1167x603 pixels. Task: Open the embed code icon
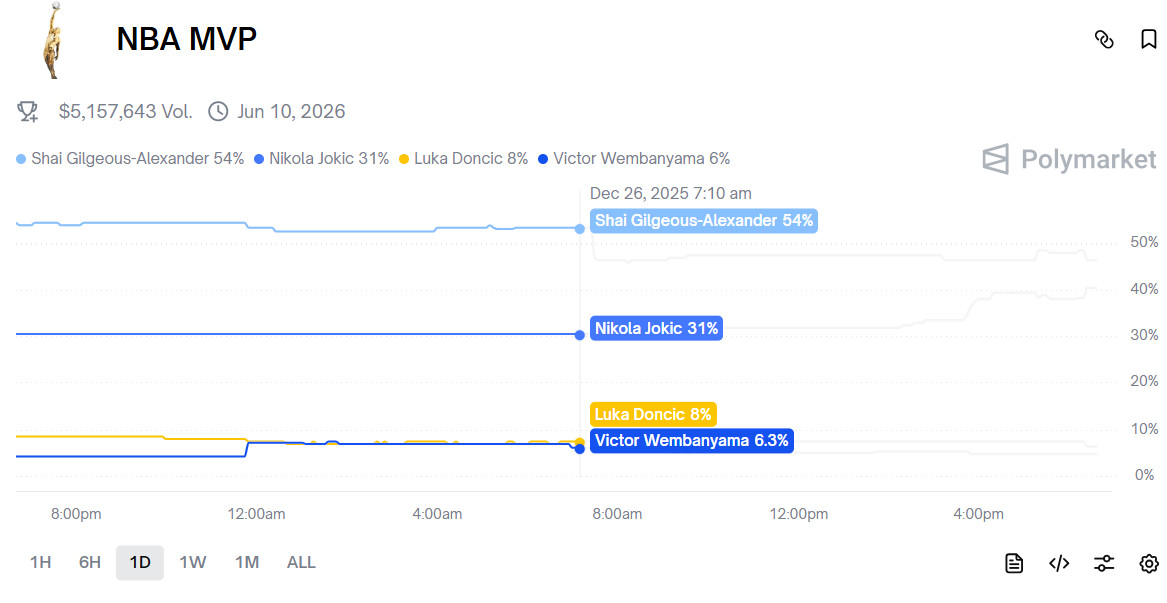coord(1059,563)
